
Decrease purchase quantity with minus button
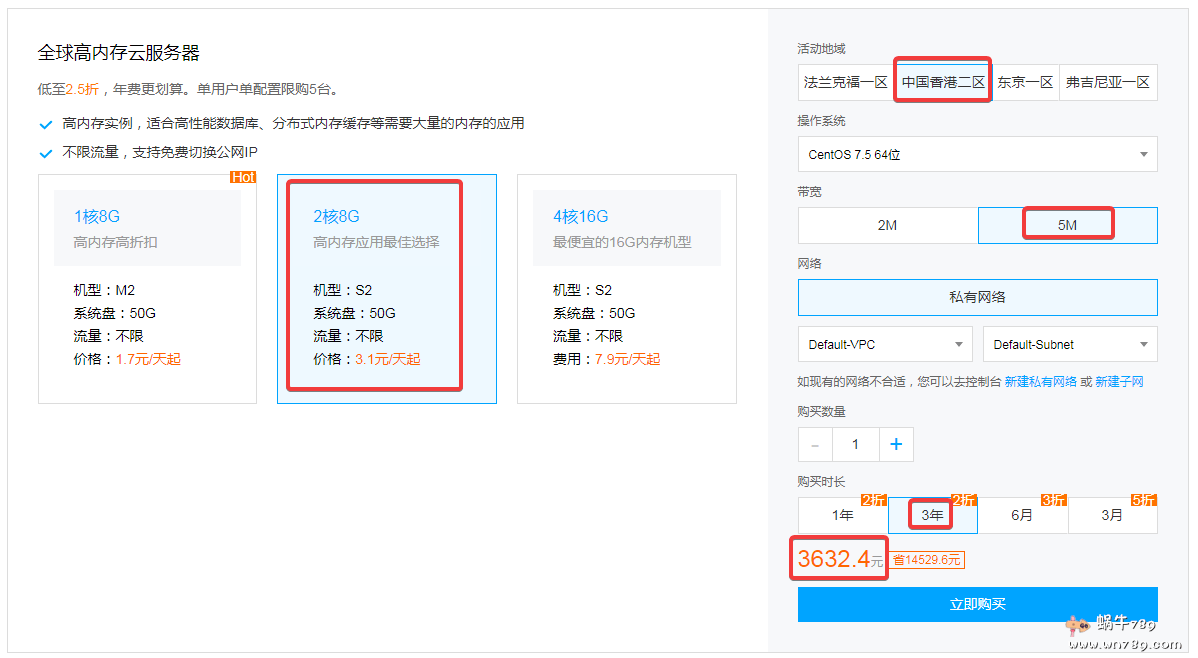tap(815, 445)
